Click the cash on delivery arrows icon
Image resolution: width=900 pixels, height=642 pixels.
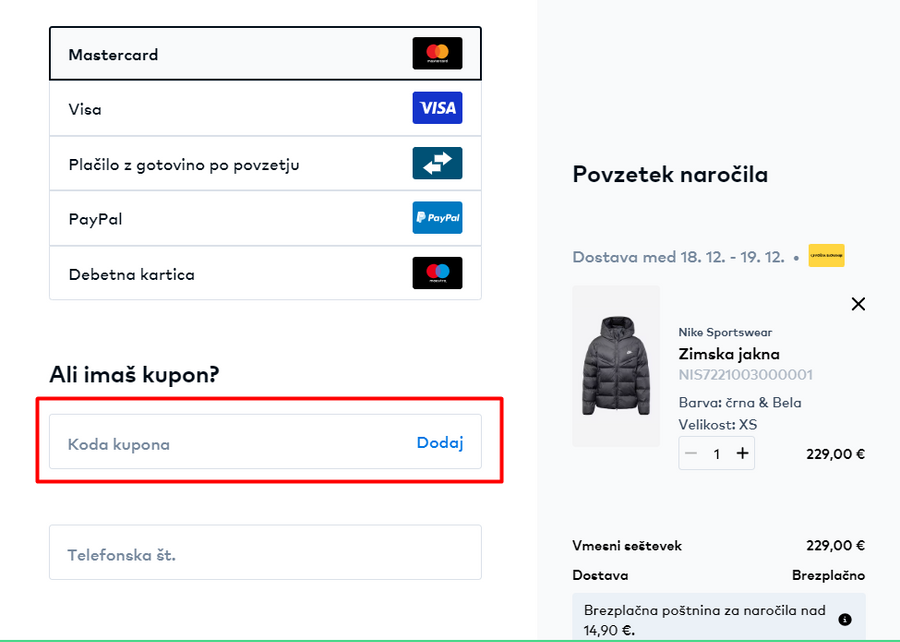click(x=437, y=163)
